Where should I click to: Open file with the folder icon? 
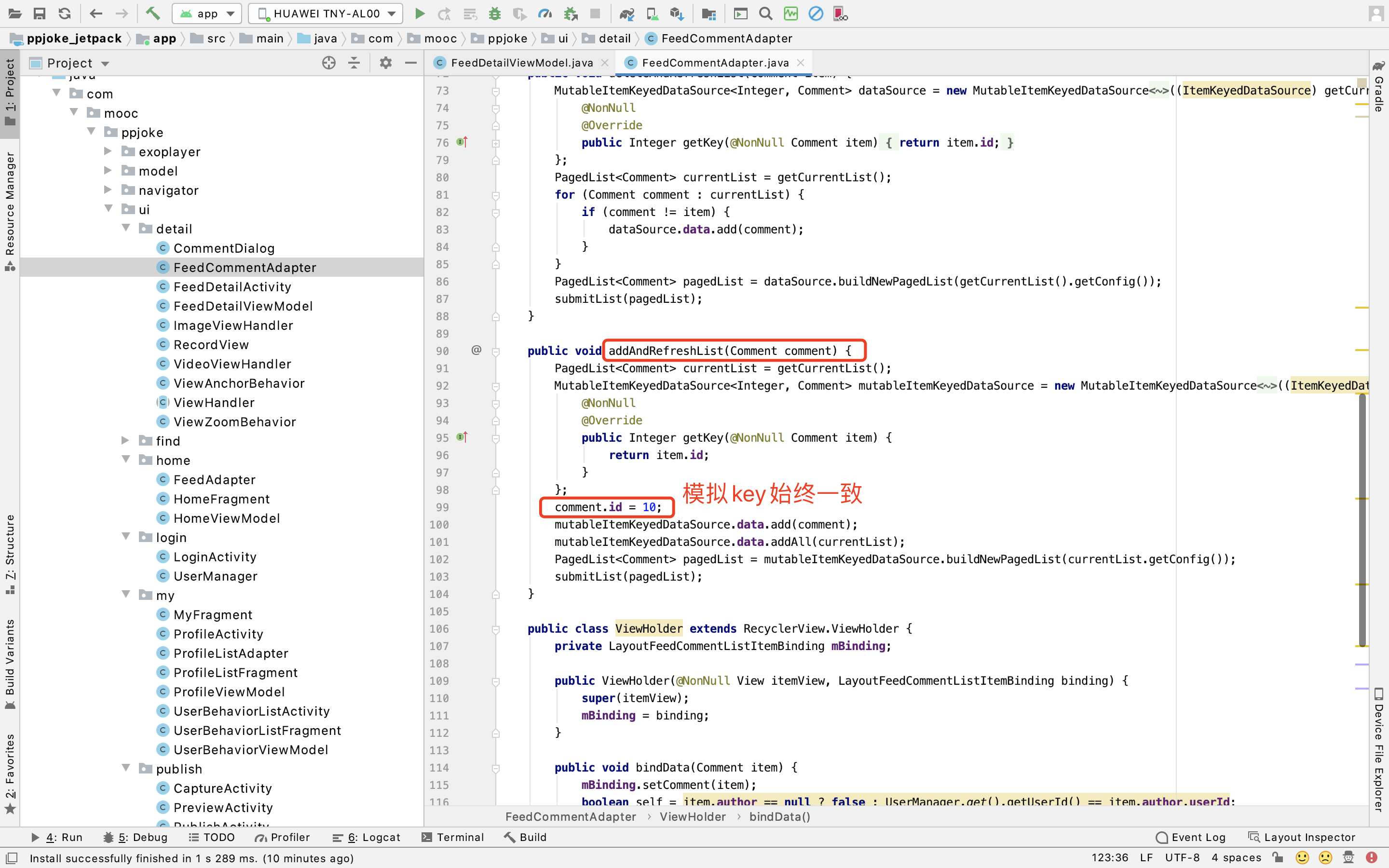point(15,13)
